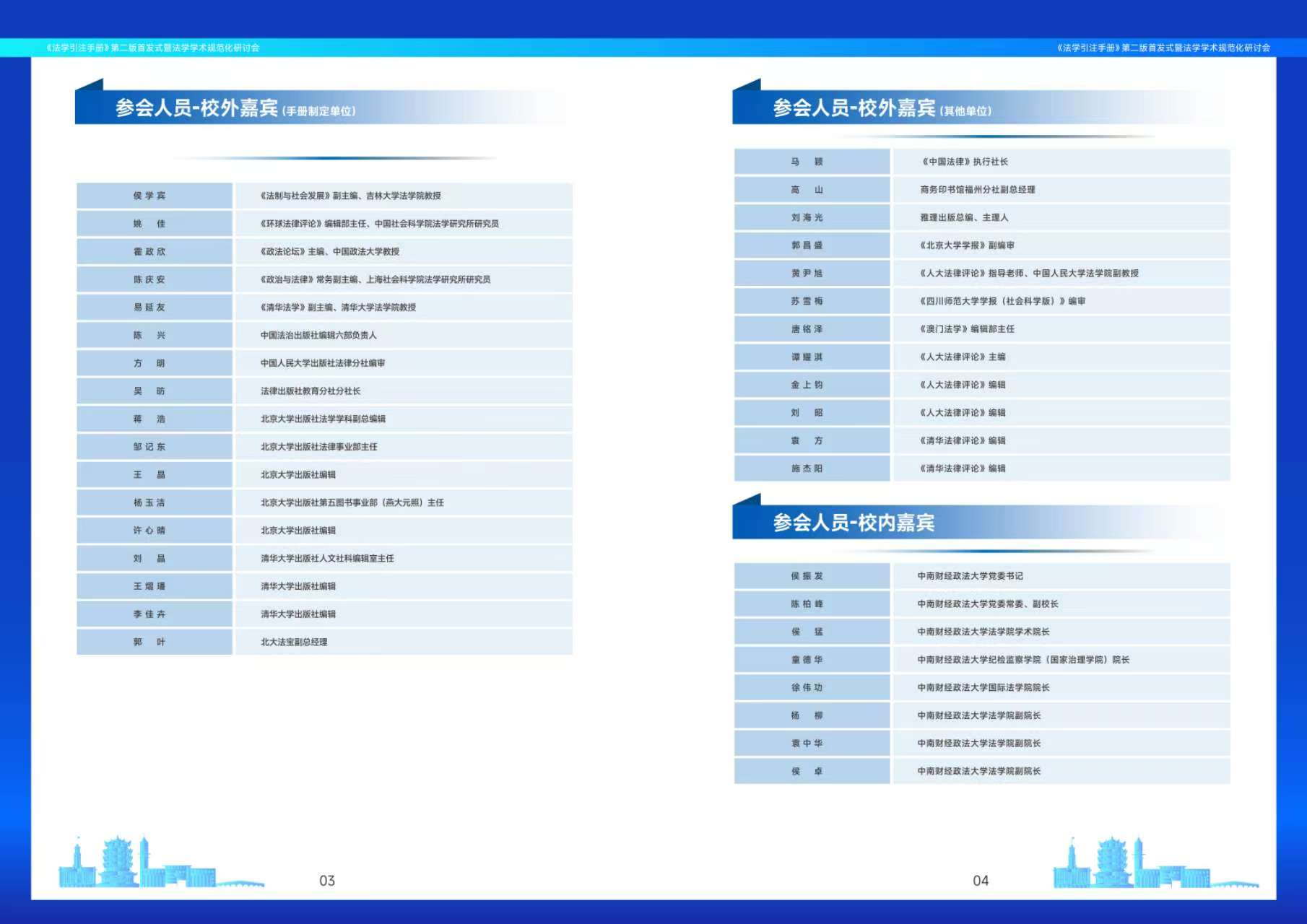The height and width of the screenshot is (924, 1307).
Task: Click the skyline illustration beside page number 04
Action: click(x=1155, y=863)
